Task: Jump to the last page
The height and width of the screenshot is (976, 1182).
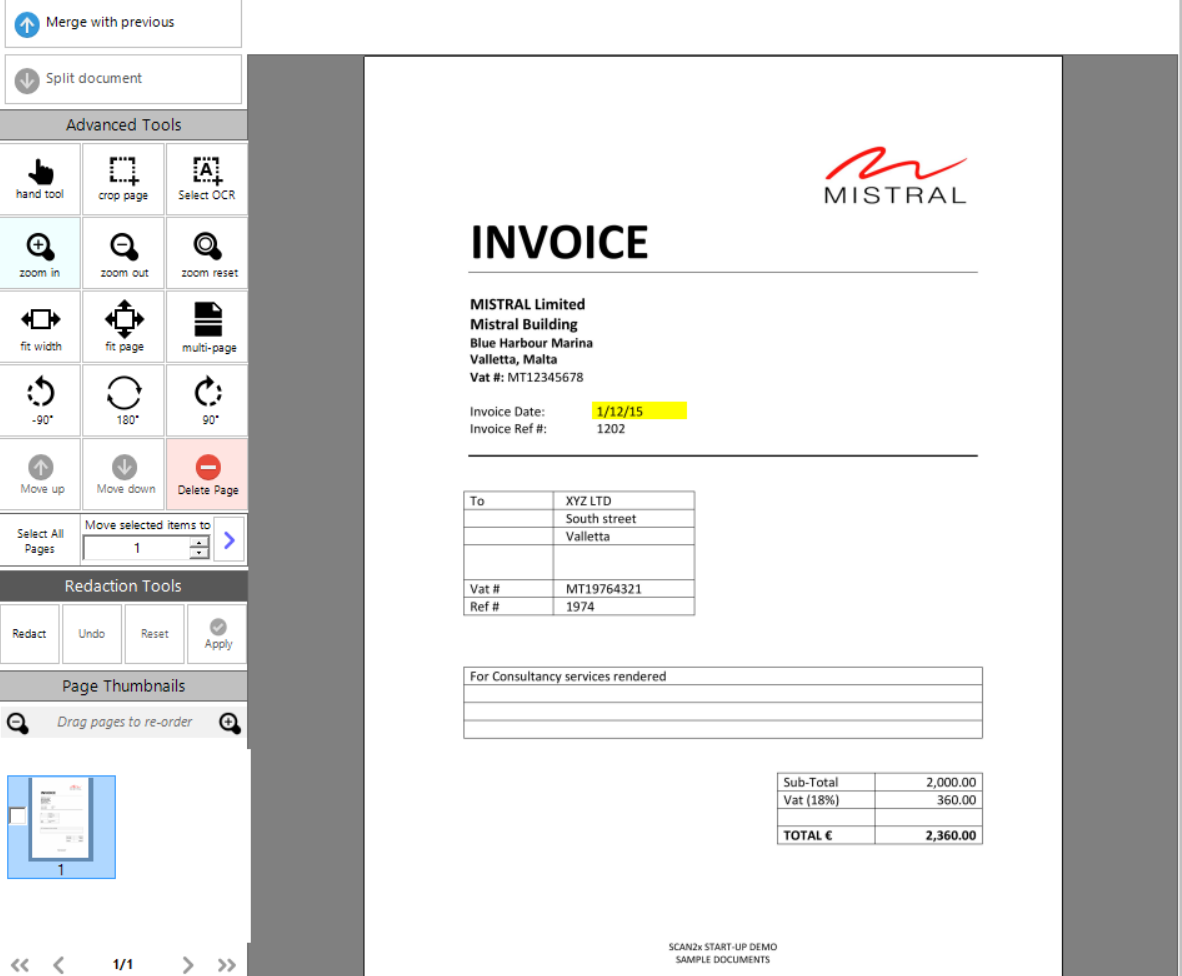Action: click(x=226, y=965)
